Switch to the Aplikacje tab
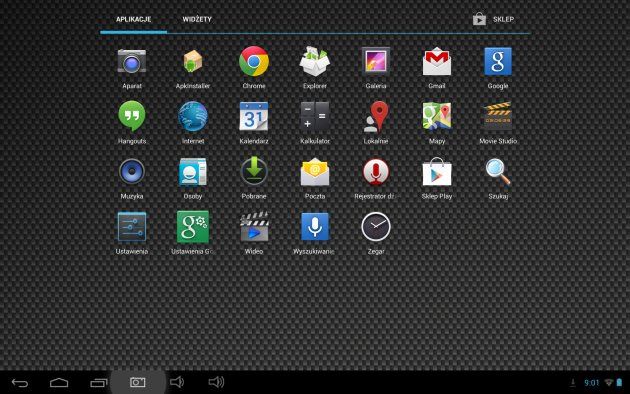 pyautogui.click(x=133, y=19)
